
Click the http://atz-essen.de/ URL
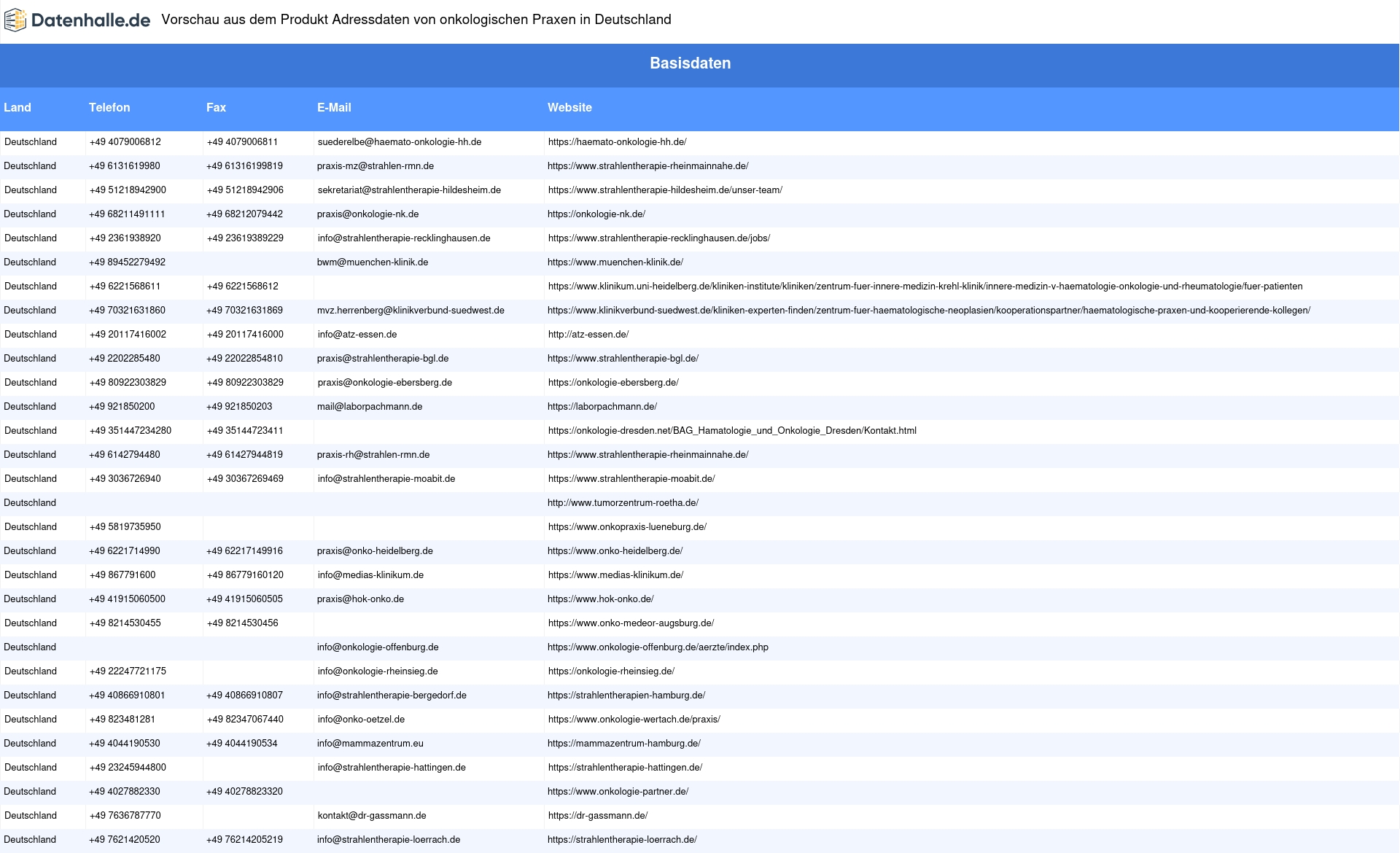click(x=588, y=335)
